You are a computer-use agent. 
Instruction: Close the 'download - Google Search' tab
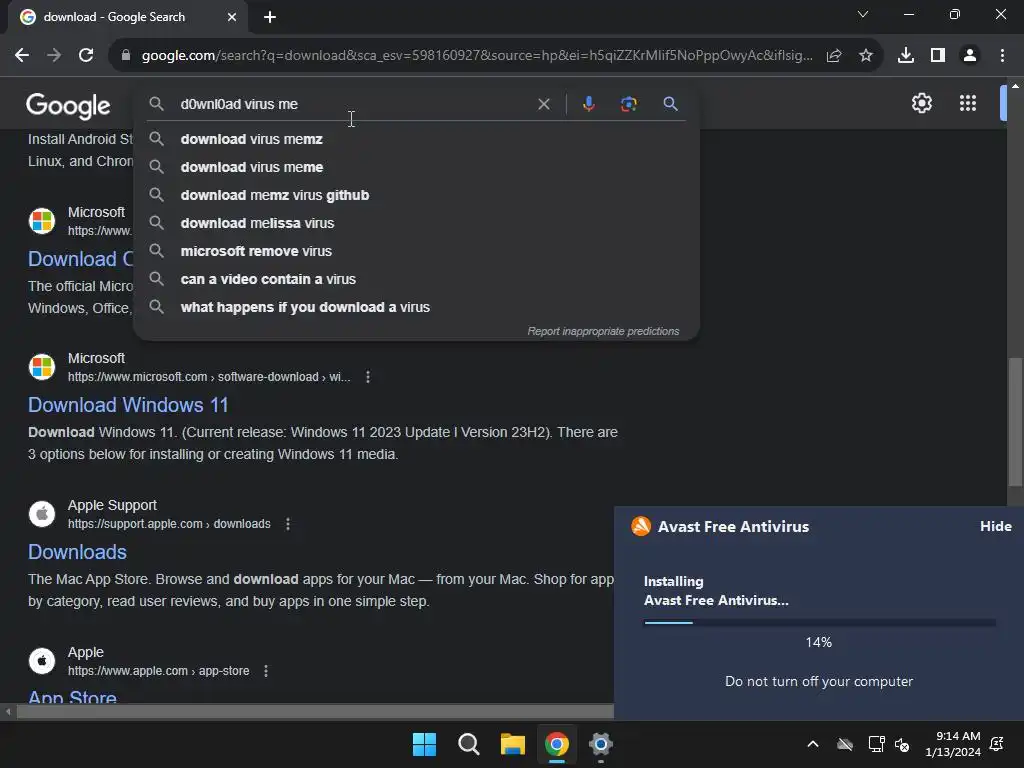232,17
